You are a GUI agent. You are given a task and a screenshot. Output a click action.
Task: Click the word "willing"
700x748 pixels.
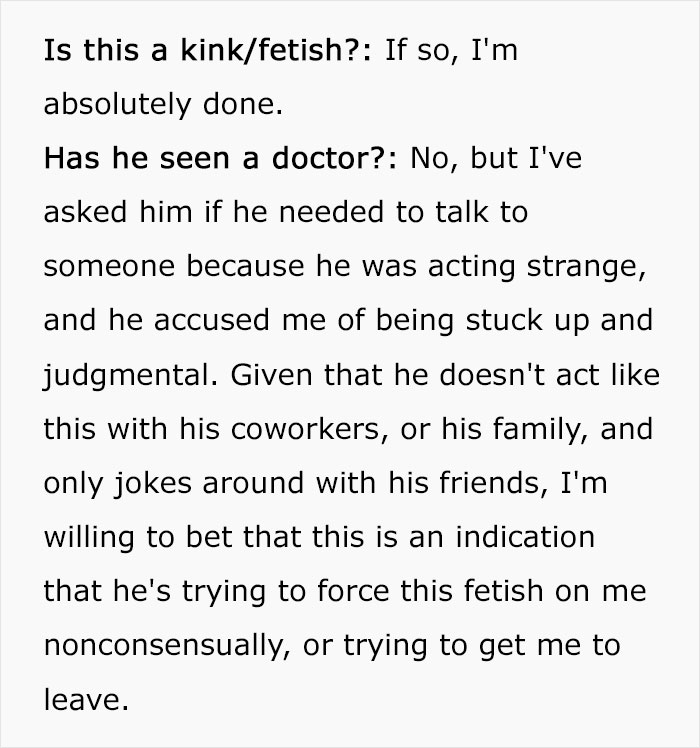(x=87, y=537)
